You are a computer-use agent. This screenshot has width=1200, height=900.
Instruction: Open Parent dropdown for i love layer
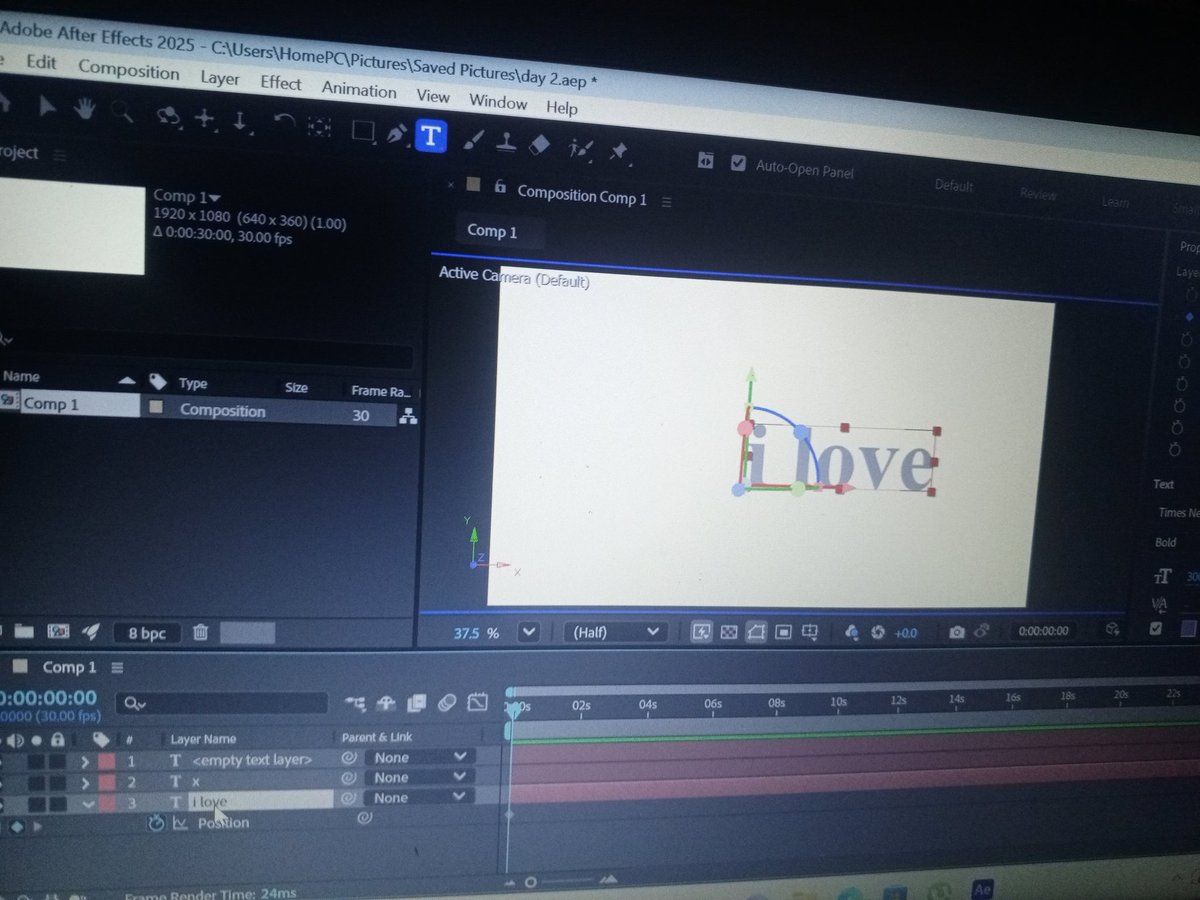[x=419, y=797]
